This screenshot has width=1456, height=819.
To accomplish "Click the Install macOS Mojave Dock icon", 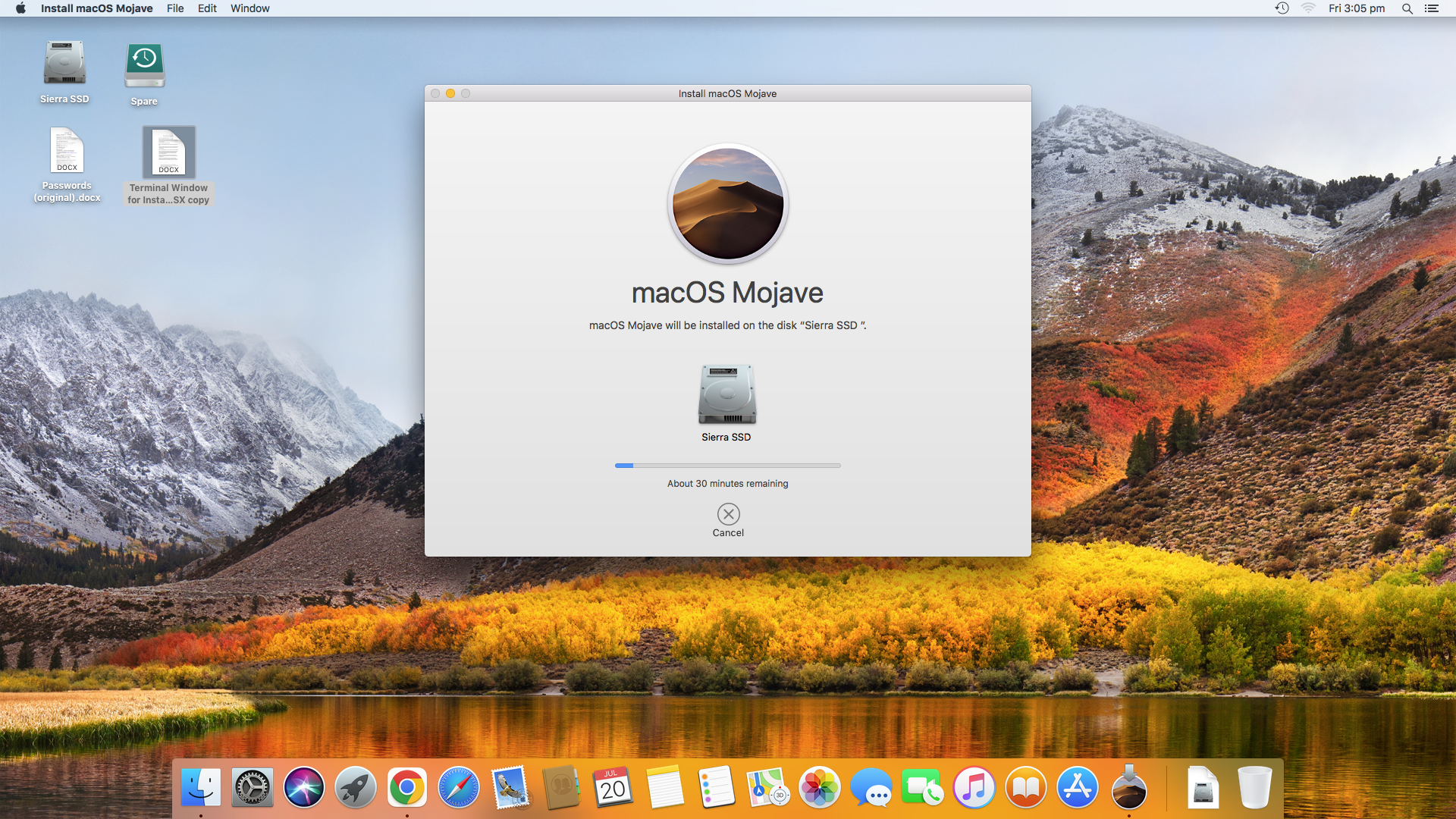I will (x=1129, y=788).
